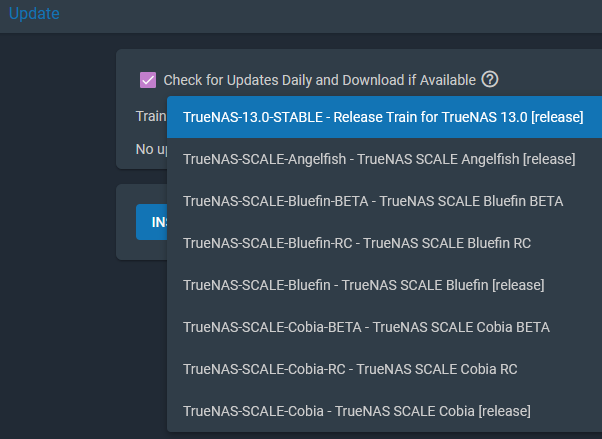Click the help icon beside Check for Updates
602x439 pixels.
(490, 80)
